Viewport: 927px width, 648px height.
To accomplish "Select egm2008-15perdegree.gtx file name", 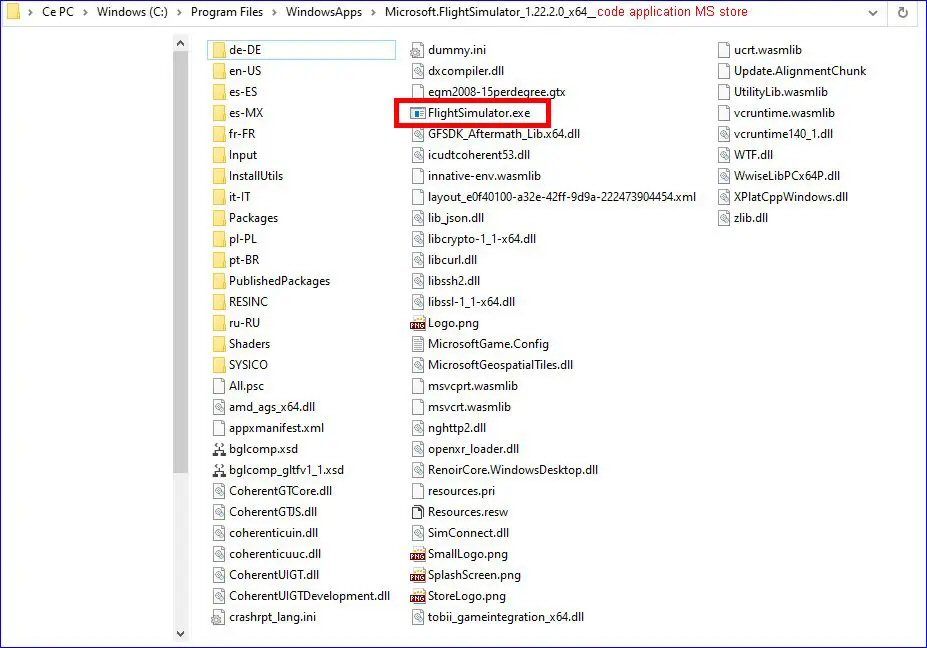I will (496, 92).
